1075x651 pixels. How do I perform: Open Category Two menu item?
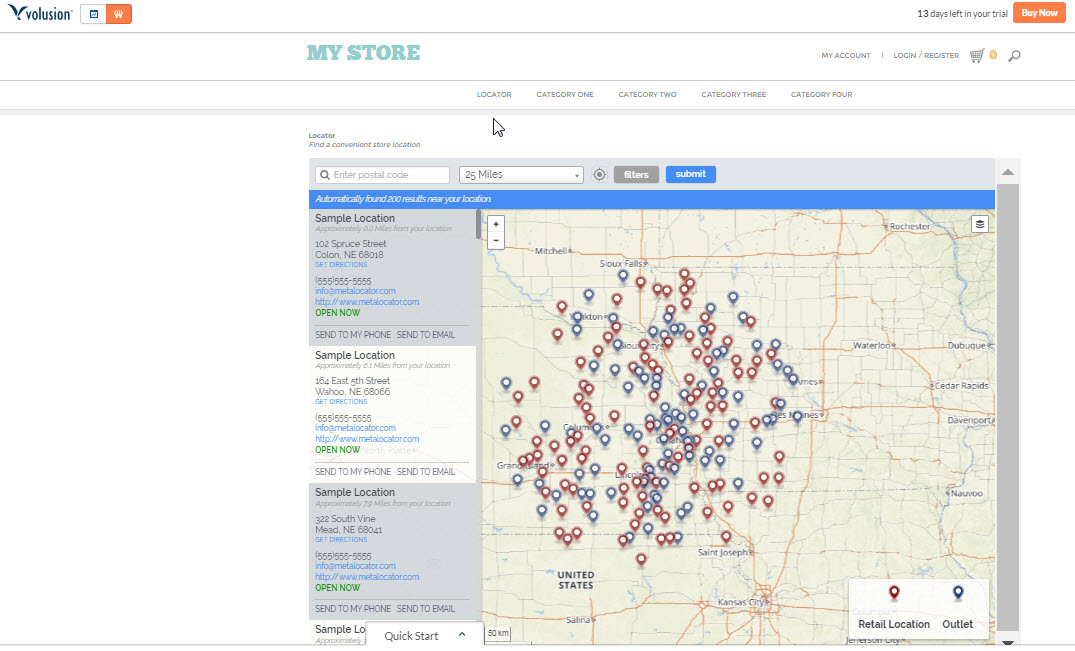(x=647, y=95)
